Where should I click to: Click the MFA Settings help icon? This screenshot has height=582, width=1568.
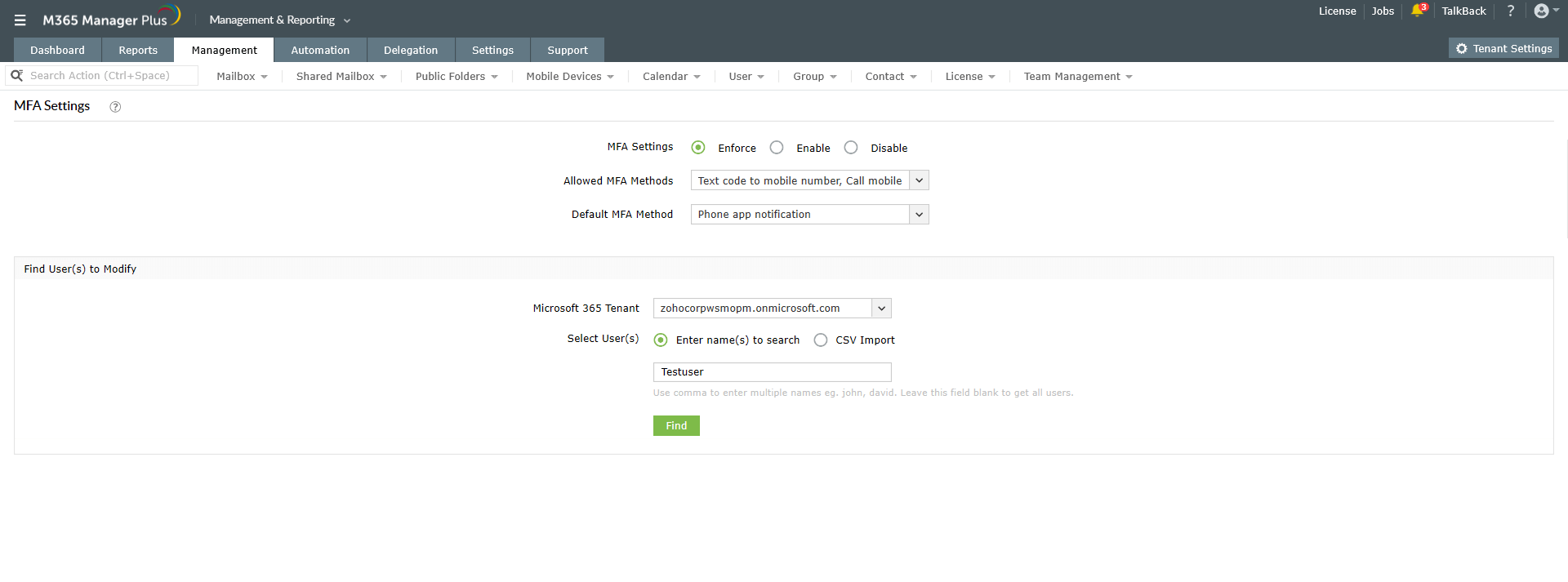pyautogui.click(x=115, y=107)
